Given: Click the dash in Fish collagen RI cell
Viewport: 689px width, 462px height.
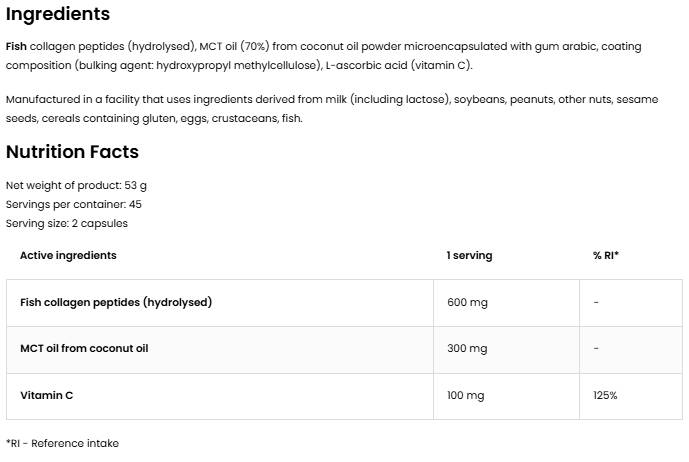Looking at the screenshot, I should [x=596, y=303].
